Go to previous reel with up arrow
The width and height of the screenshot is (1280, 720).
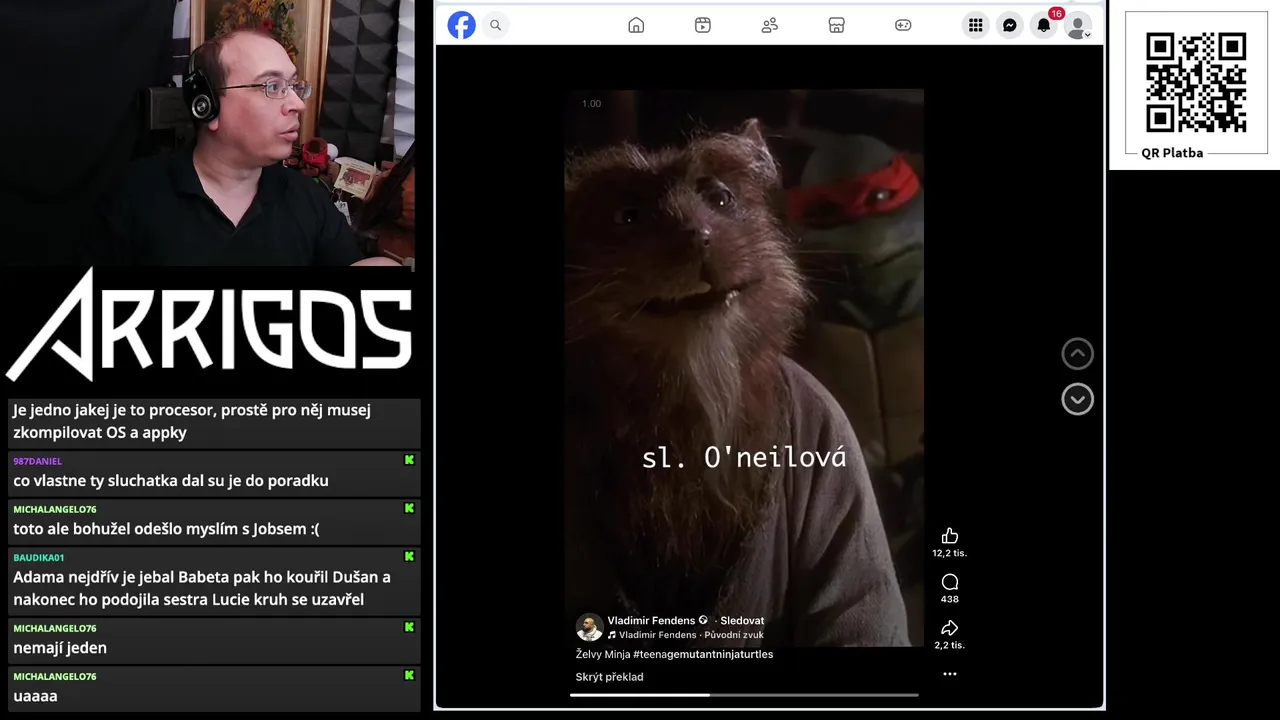pos(1077,353)
